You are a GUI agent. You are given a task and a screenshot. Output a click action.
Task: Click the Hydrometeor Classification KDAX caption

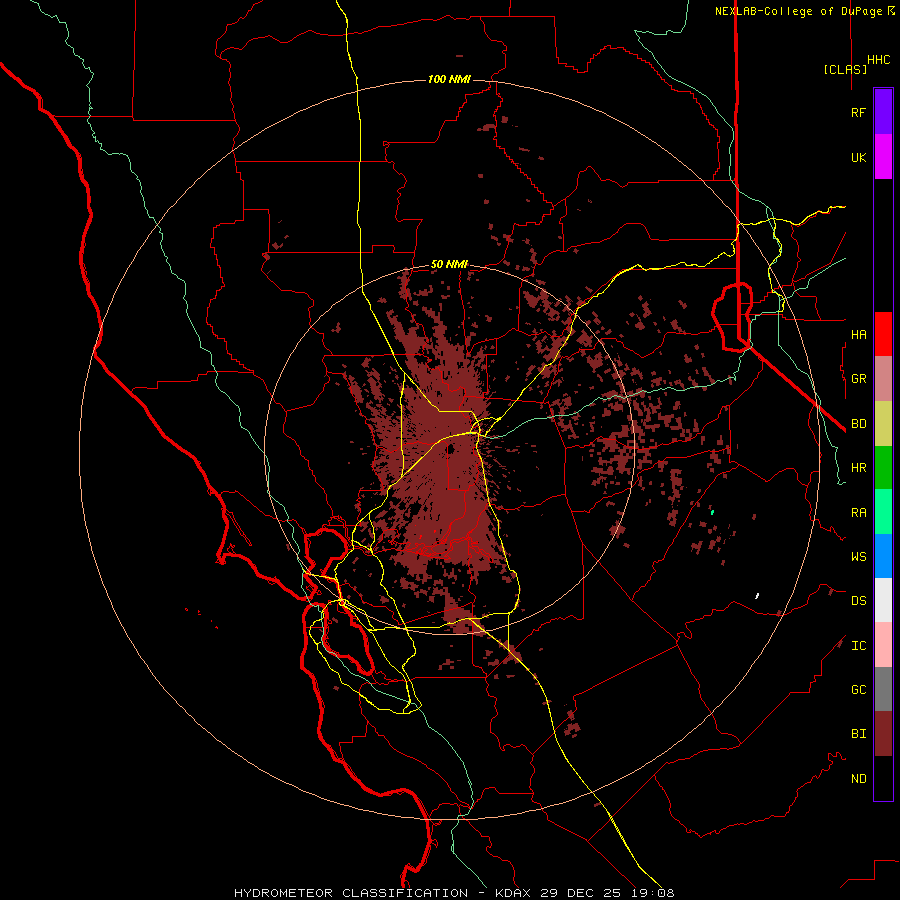point(454,893)
